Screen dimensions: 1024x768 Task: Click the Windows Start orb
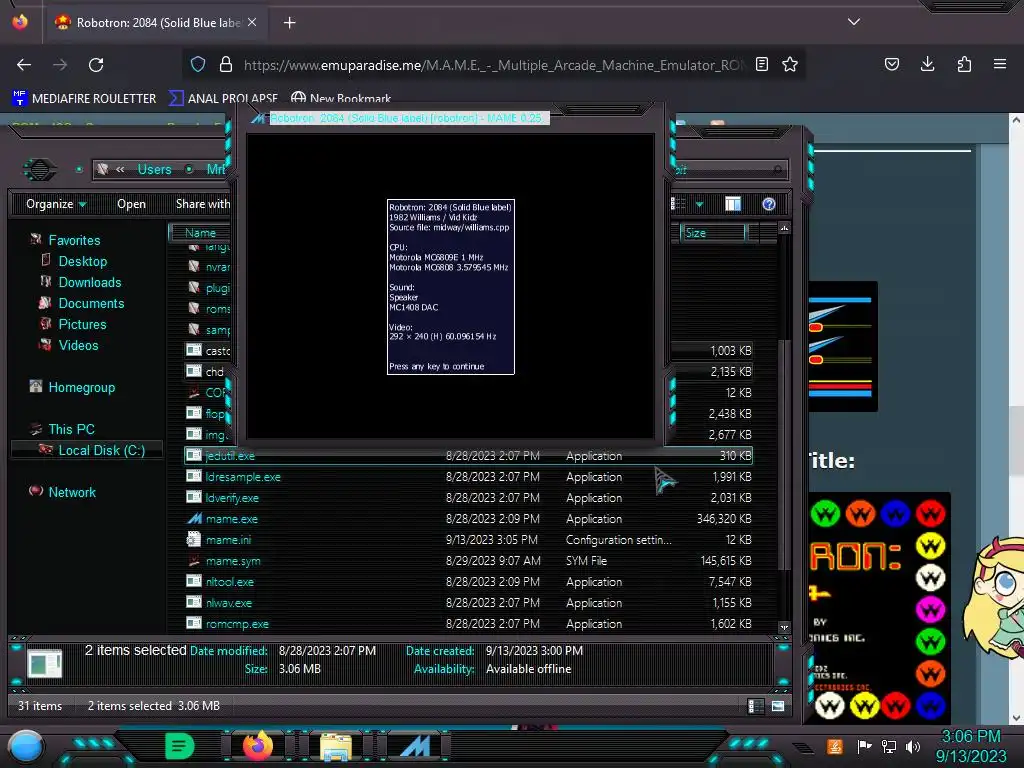point(26,746)
